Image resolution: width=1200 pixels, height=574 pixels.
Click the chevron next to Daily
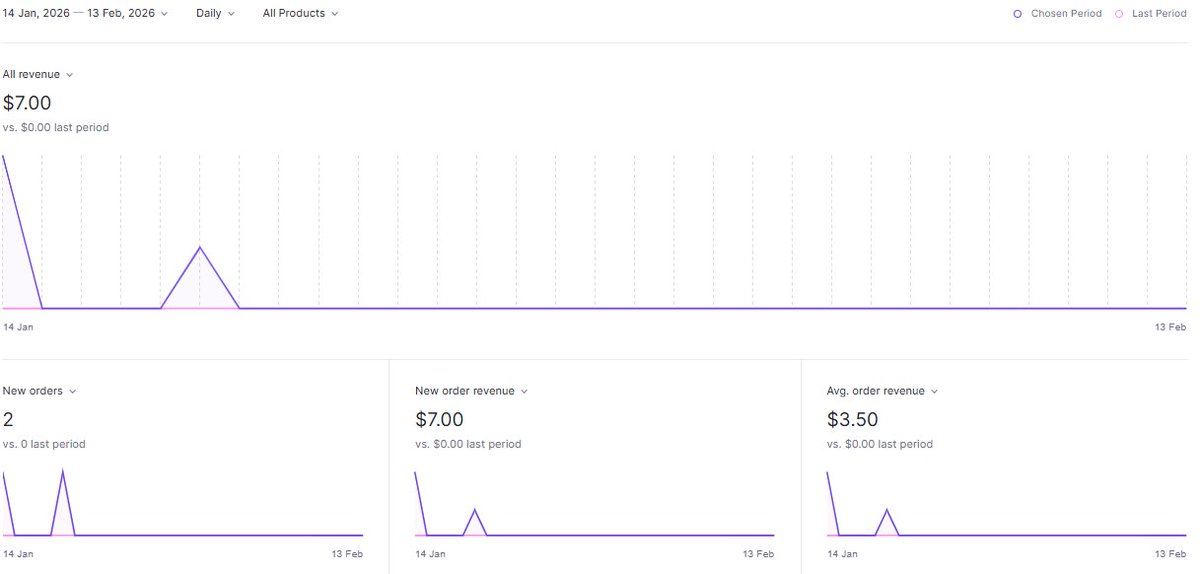click(x=231, y=14)
